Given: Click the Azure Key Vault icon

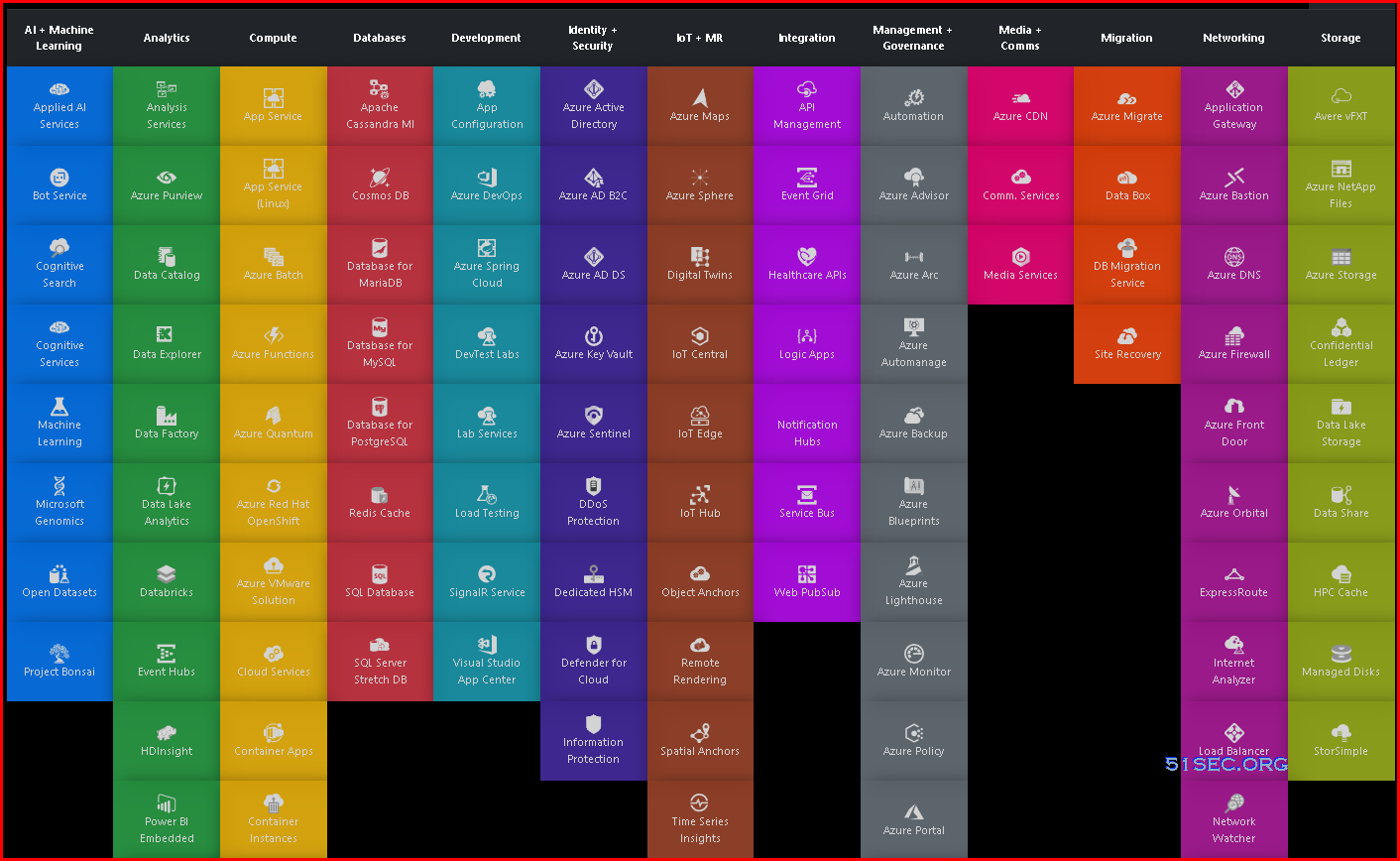Looking at the screenshot, I should [594, 336].
